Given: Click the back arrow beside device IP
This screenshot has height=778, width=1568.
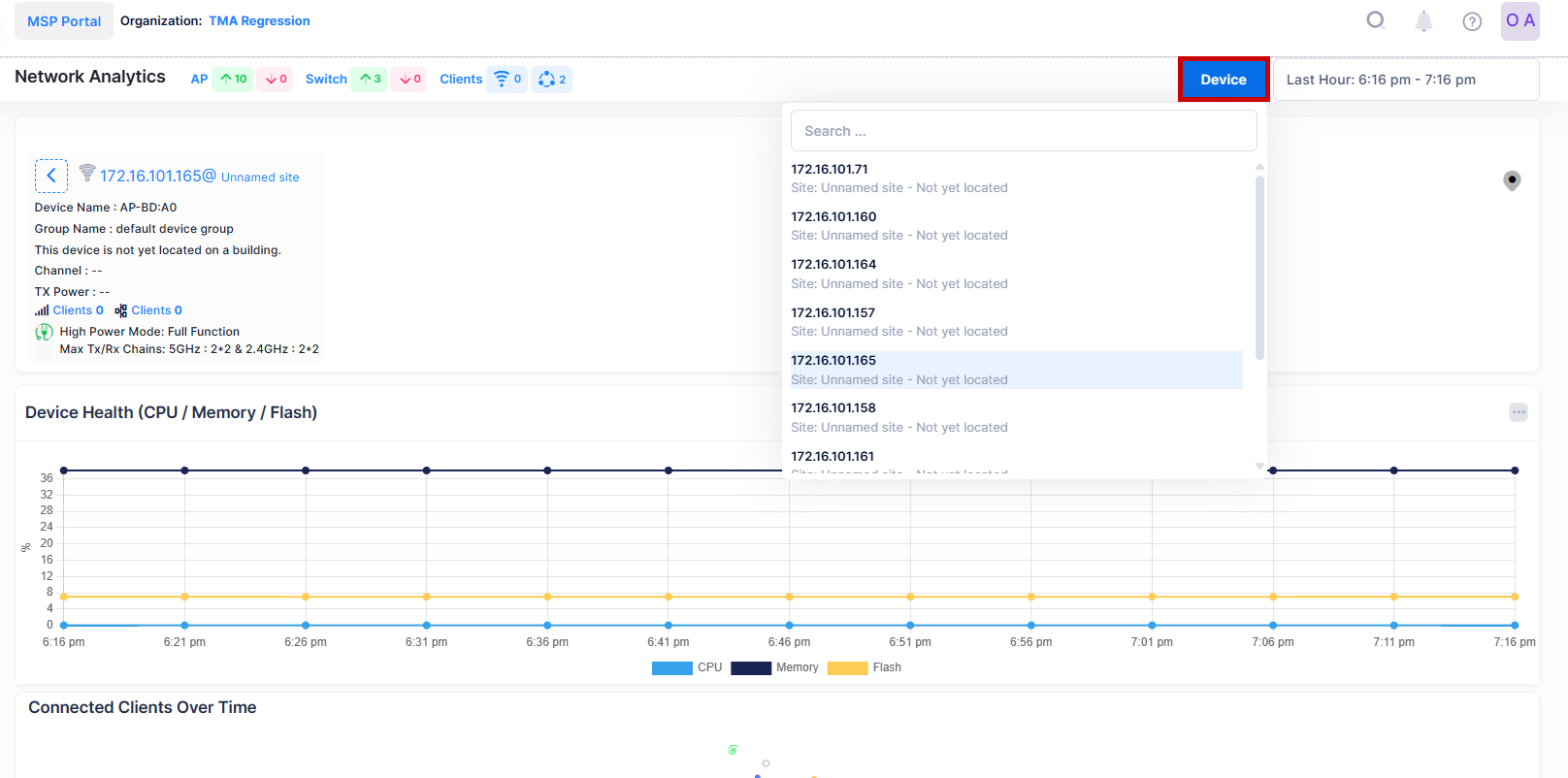Looking at the screenshot, I should click(51, 176).
